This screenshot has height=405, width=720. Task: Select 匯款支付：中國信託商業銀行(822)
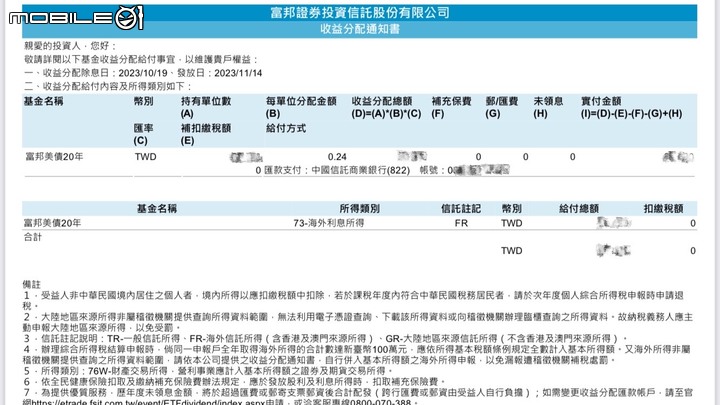click(x=337, y=170)
